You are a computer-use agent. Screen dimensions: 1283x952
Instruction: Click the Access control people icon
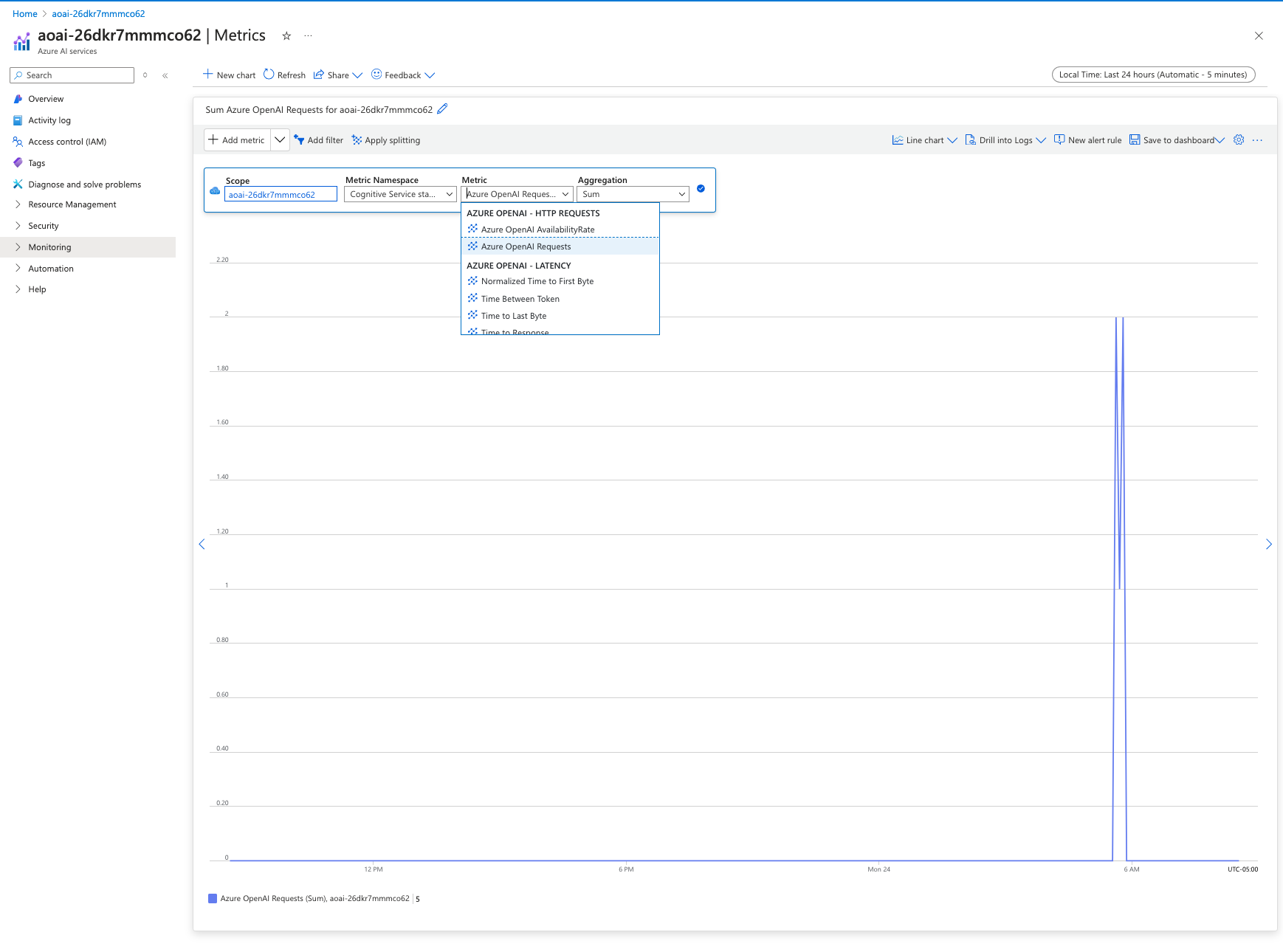tap(18, 142)
